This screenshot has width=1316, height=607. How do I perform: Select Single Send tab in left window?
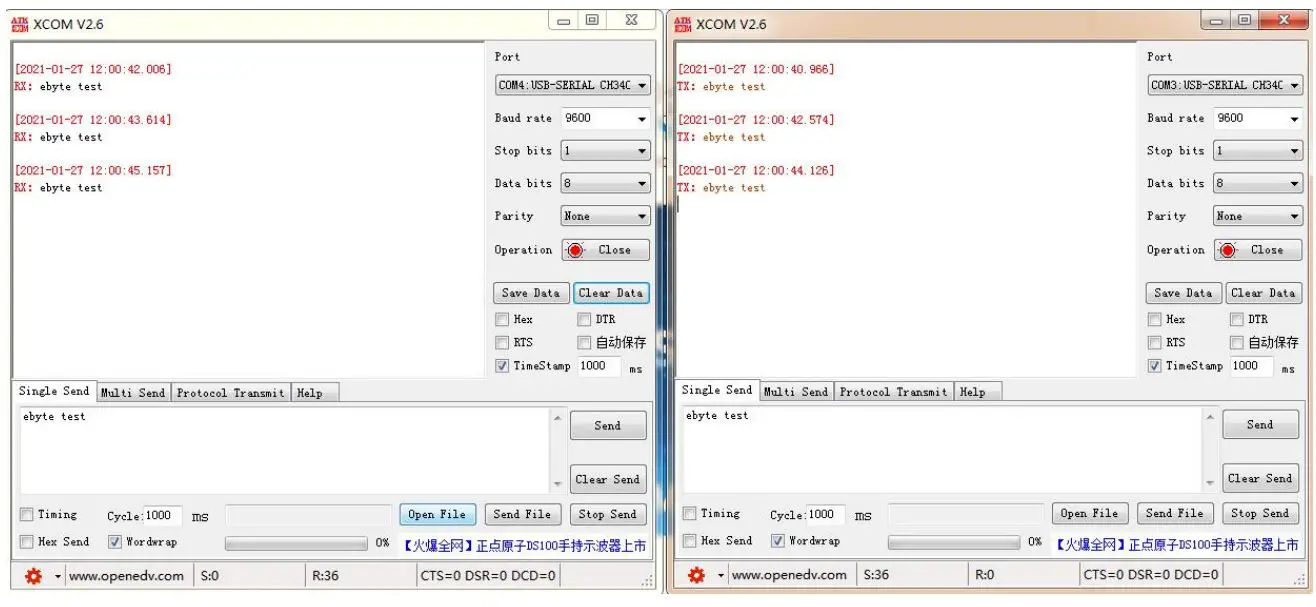coord(54,392)
